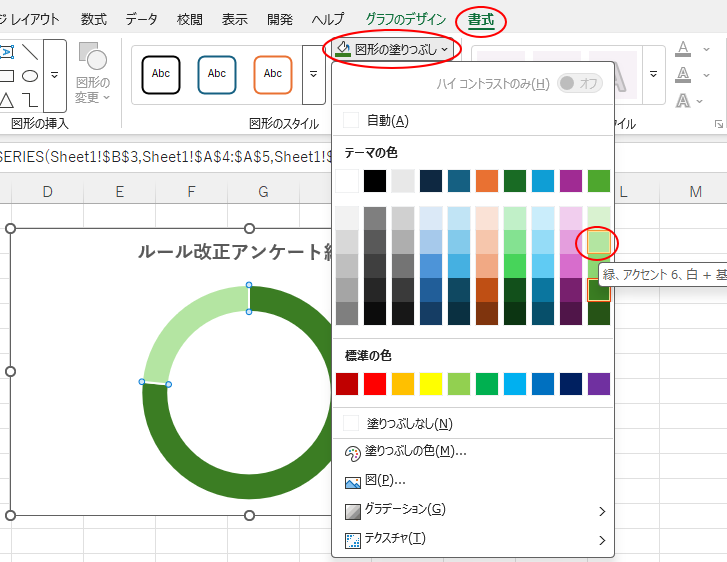
Task: Pick the standard purple color swatch
Action: (599, 384)
